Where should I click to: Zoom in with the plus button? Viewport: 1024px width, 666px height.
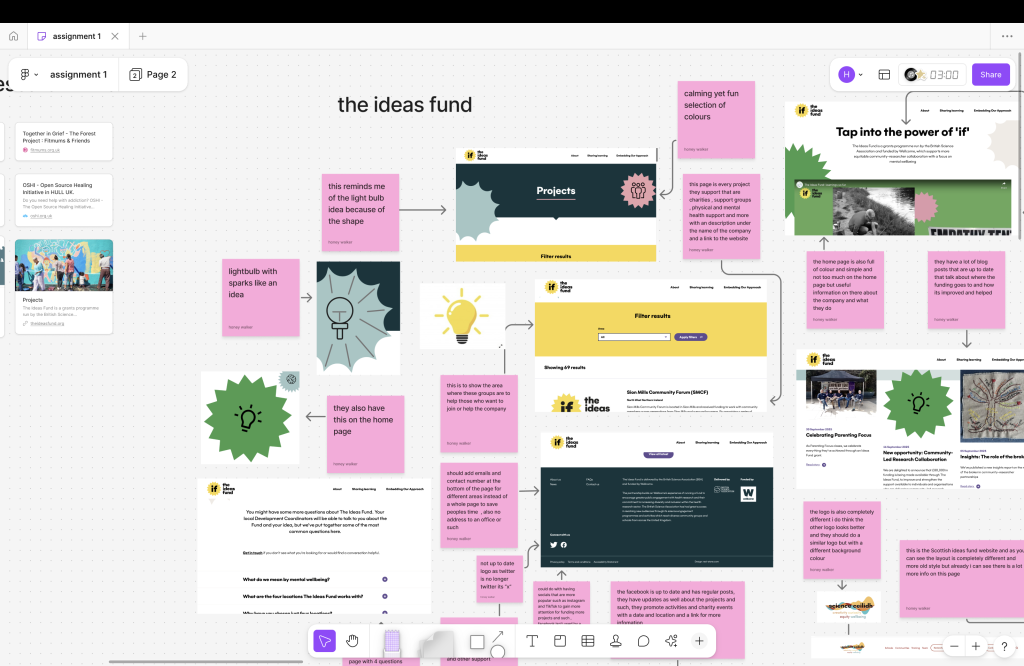[976, 646]
